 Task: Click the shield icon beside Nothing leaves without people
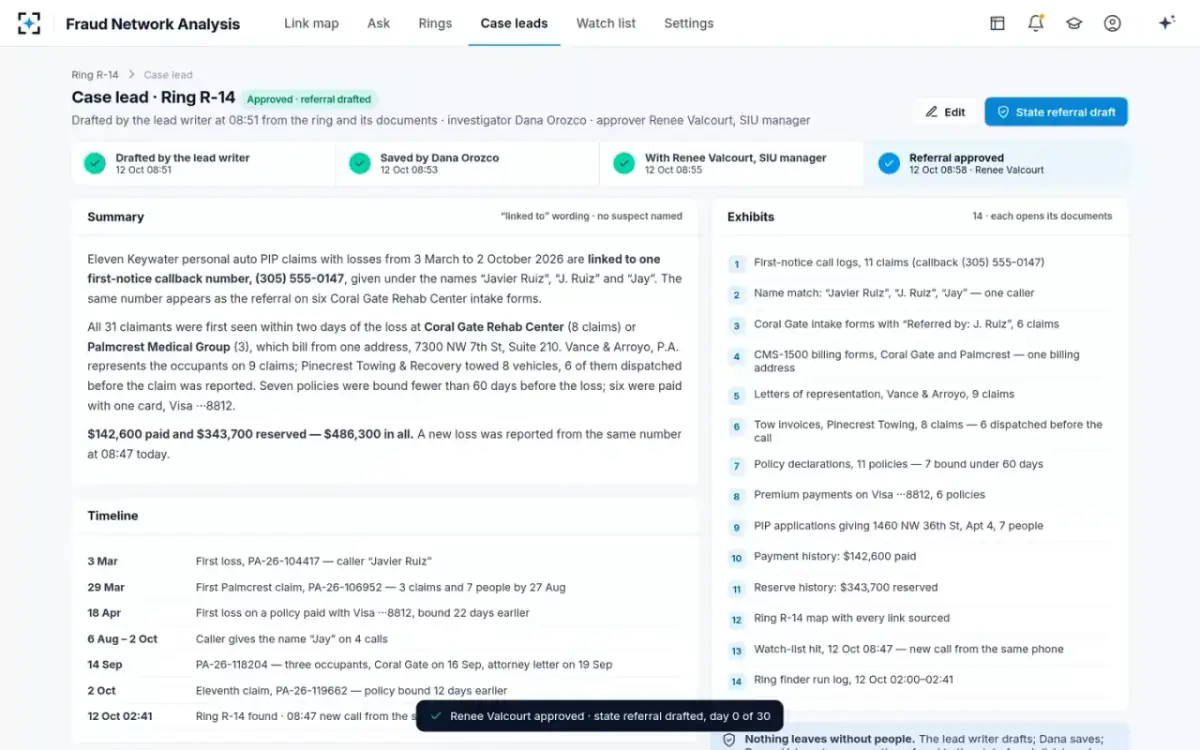pos(729,740)
